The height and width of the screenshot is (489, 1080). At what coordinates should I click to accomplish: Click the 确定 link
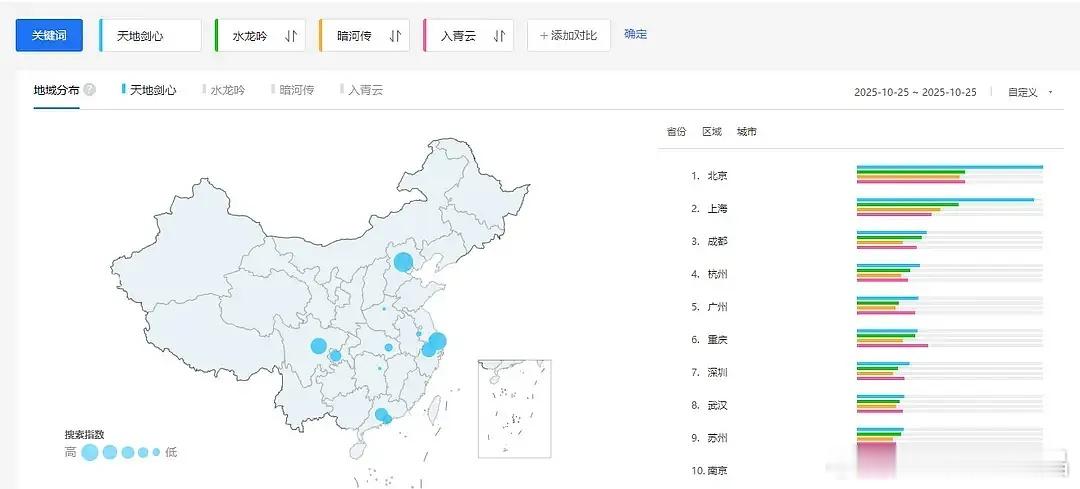[x=635, y=34]
